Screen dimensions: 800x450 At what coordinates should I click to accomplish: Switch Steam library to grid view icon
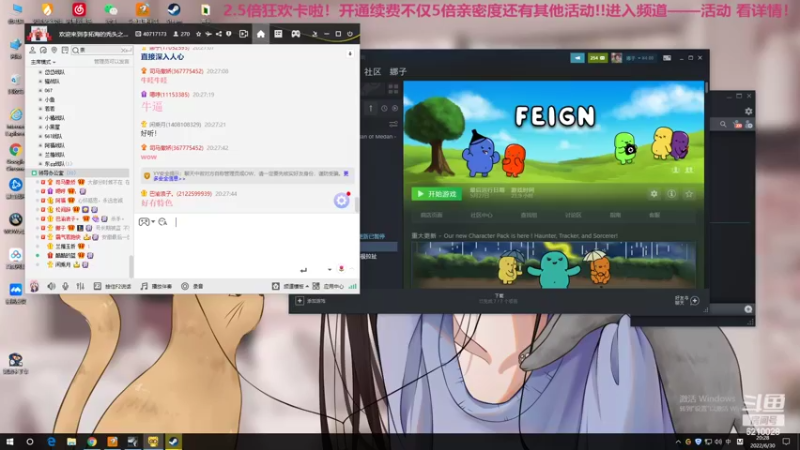(x=393, y=89)
